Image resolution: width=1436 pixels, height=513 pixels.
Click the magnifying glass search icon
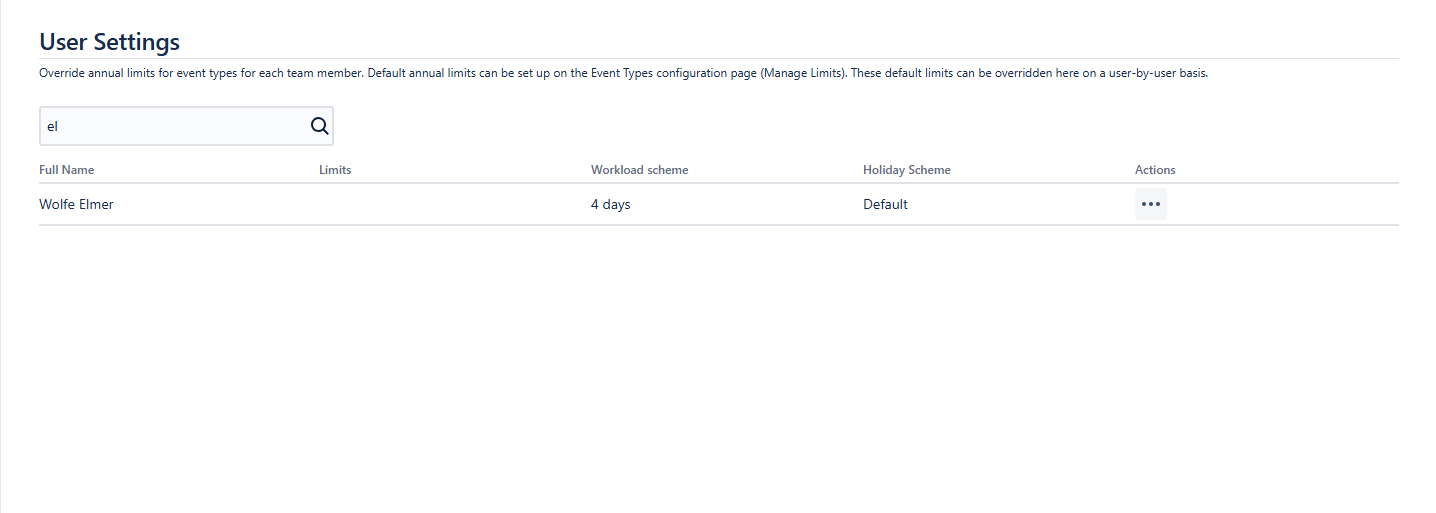point(319,126)
